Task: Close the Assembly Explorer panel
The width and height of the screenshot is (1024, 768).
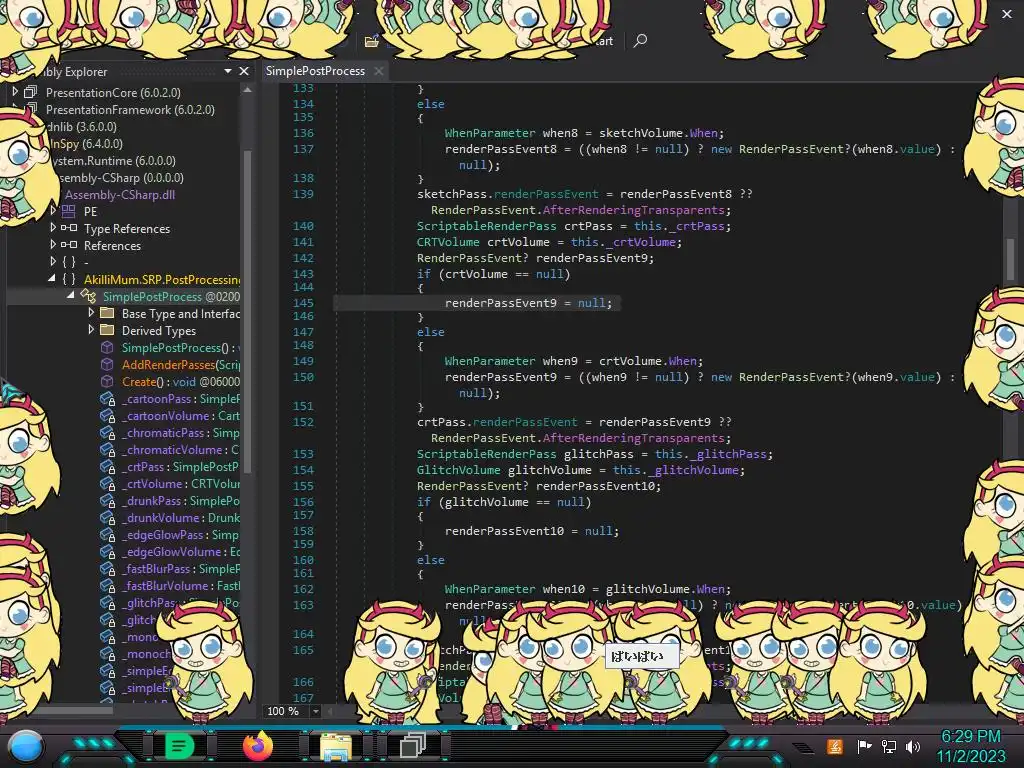Action: pyautogui.click(x=244, y=71)
